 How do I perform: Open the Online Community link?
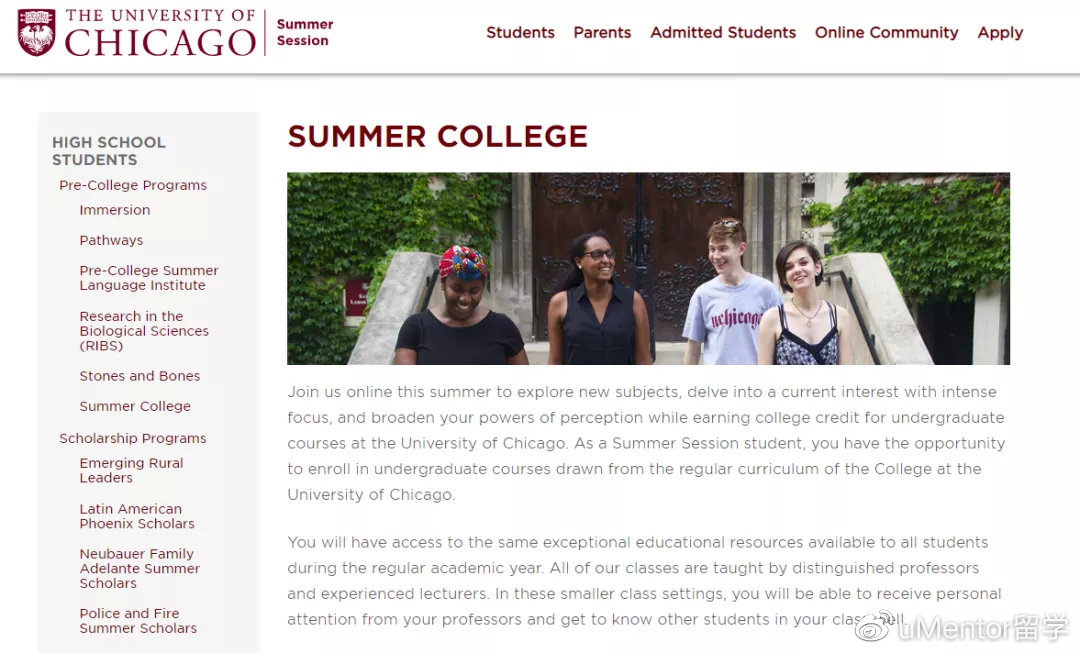pos(886,32)
